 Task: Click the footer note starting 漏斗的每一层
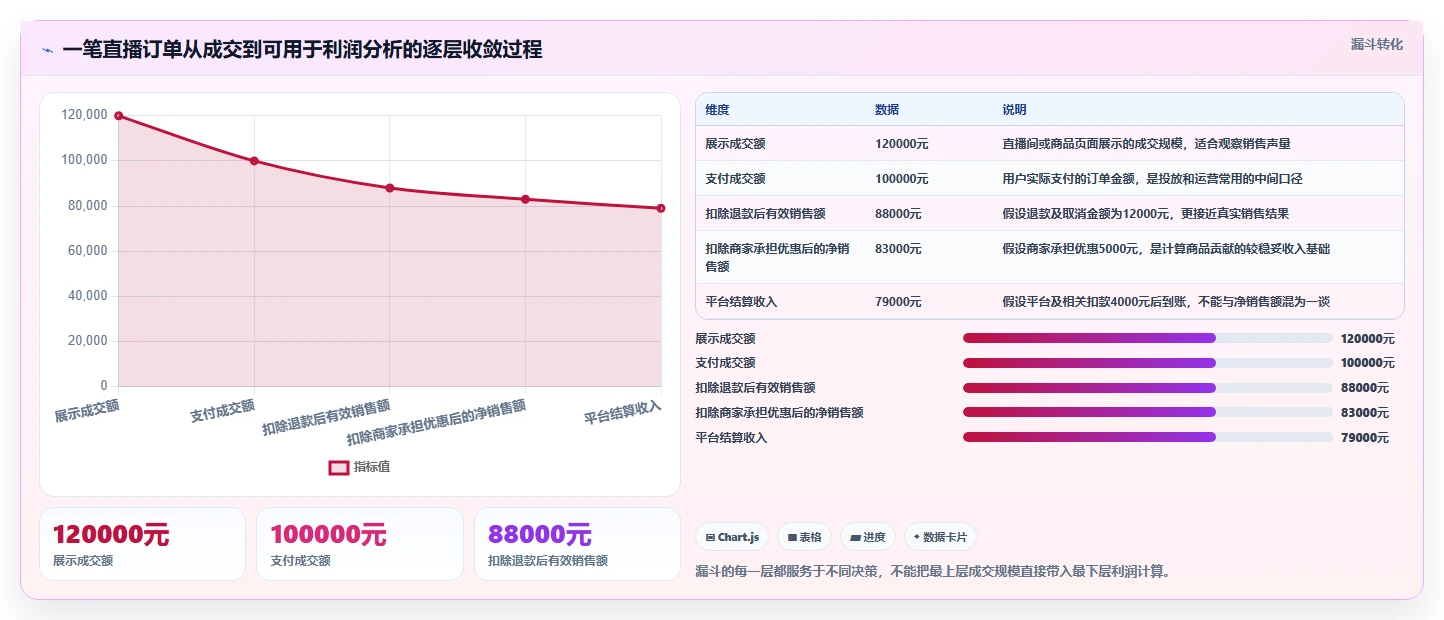933,572
